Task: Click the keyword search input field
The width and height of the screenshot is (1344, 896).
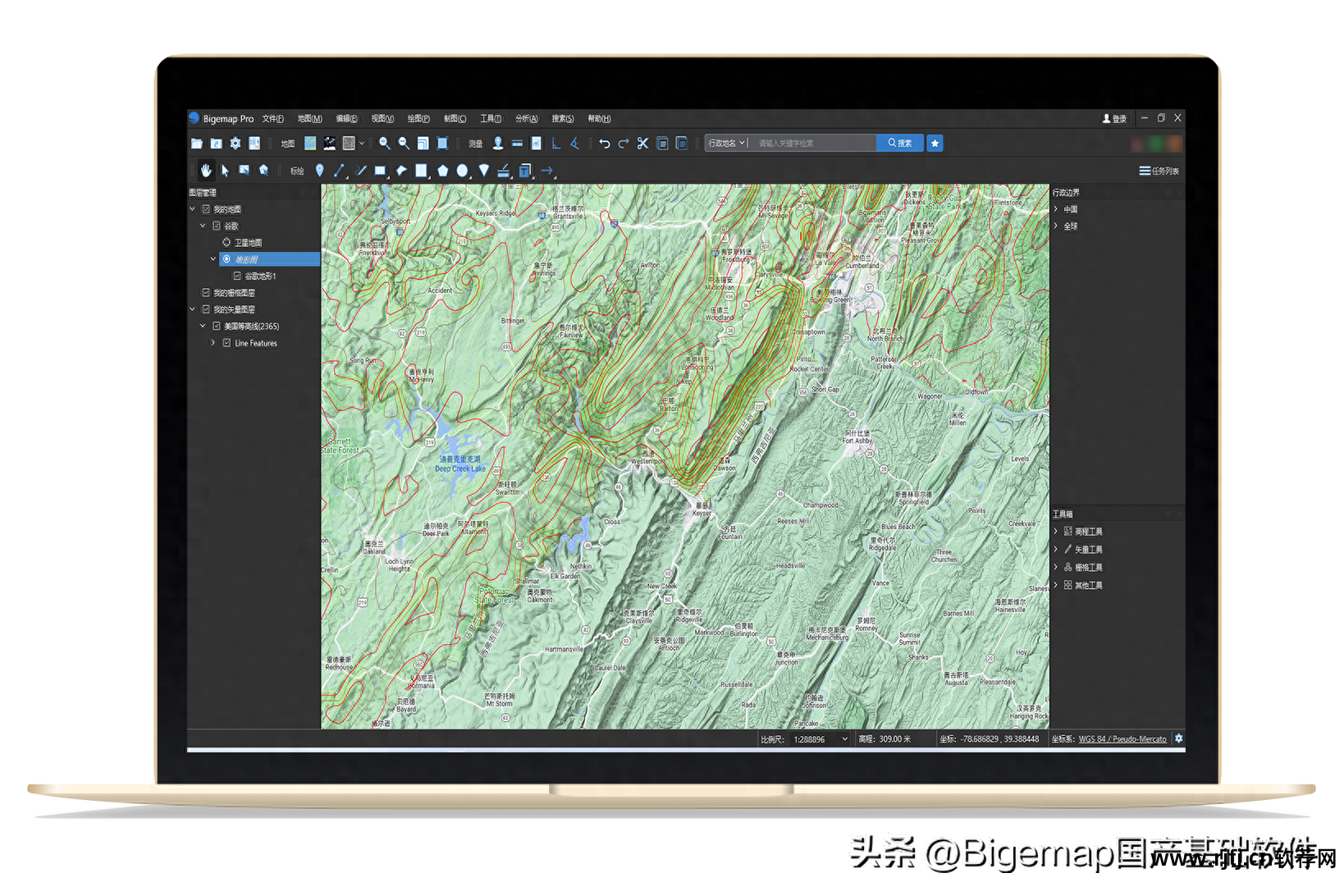Action: click(x=812, y=144)
